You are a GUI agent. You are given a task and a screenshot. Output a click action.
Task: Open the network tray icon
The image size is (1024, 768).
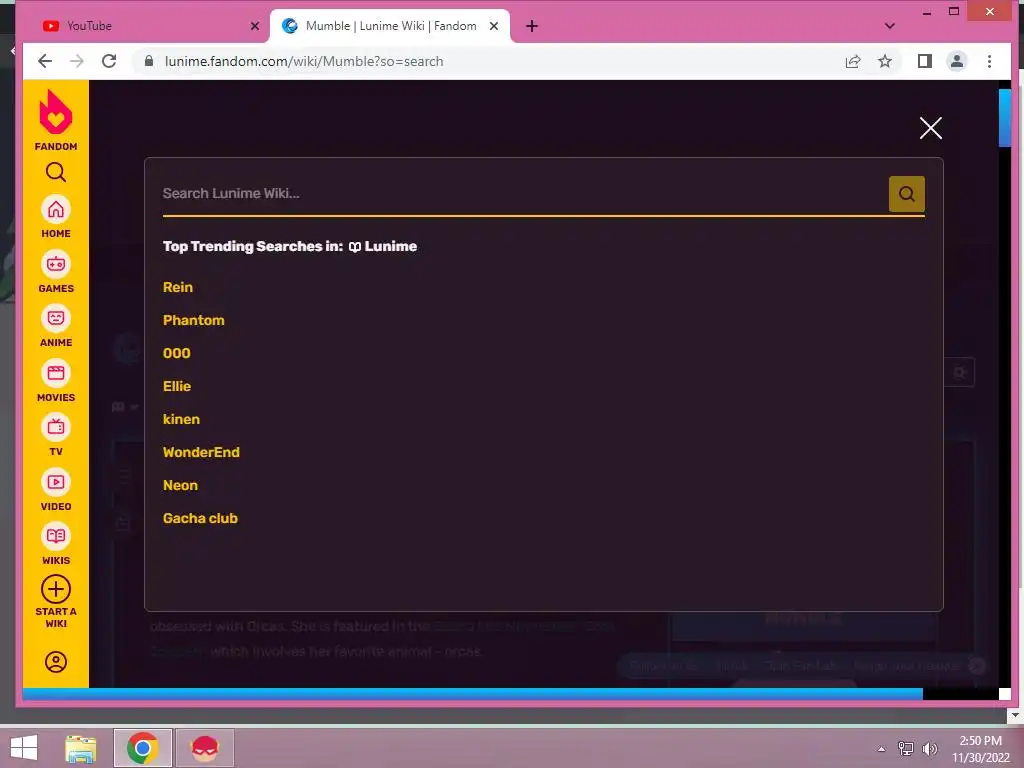click(x=905, y=749)
